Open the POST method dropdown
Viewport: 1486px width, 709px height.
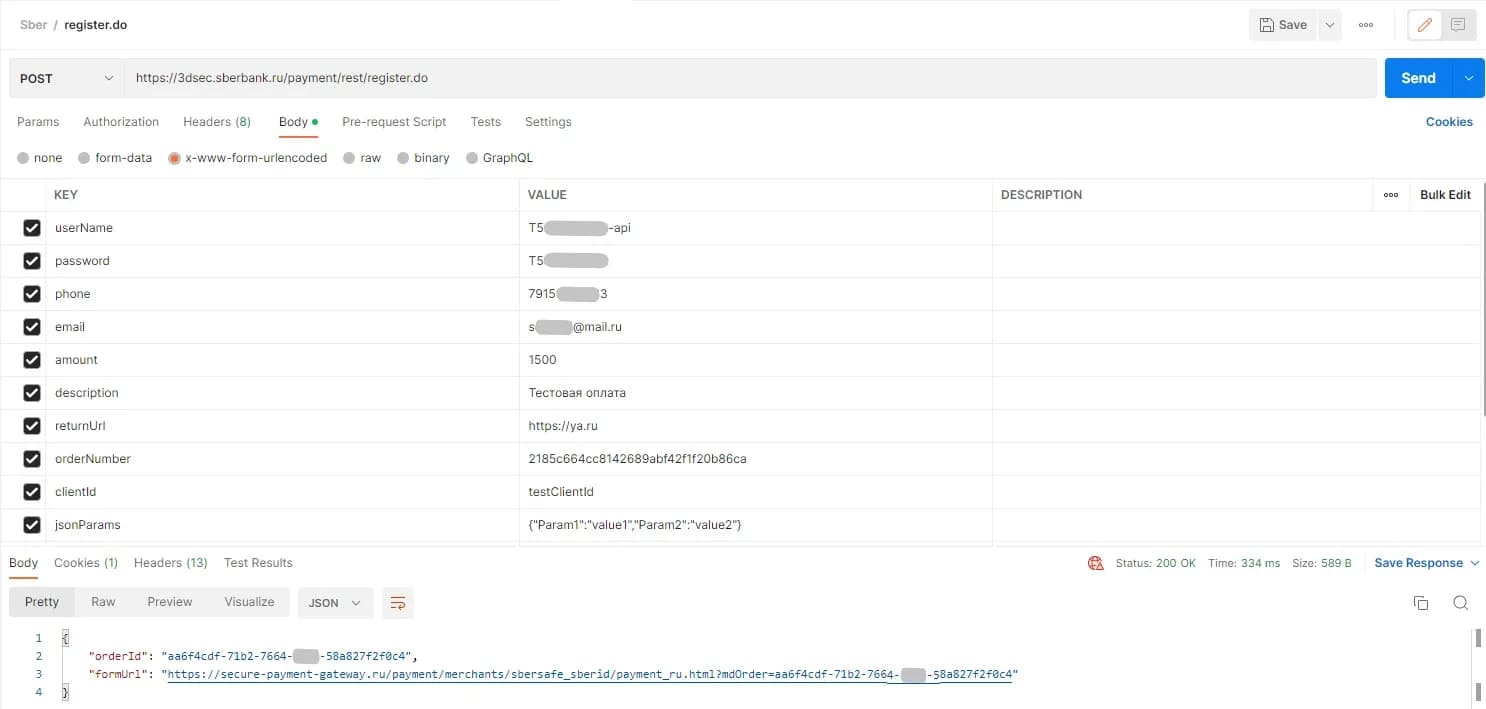pyautogui.click(x=67, y=78)
